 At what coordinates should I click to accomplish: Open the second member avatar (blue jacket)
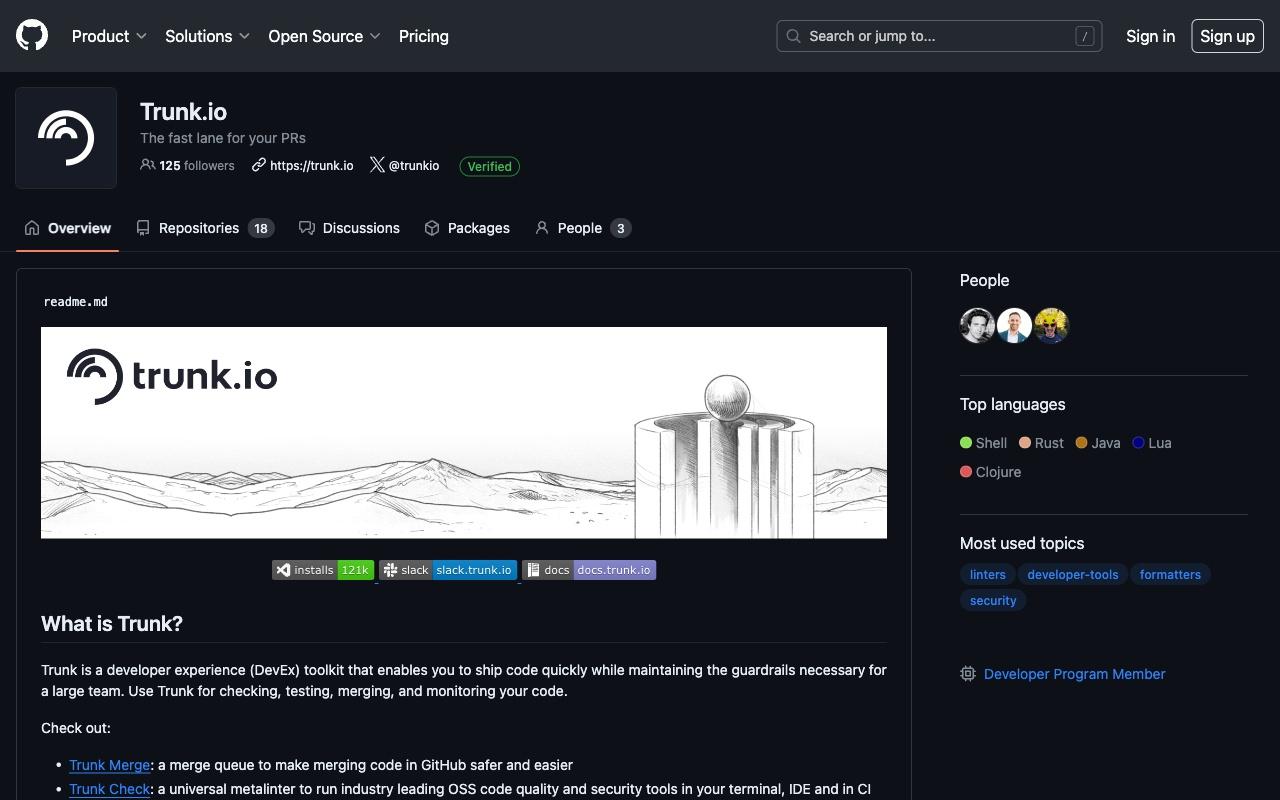pos(1014,326)
